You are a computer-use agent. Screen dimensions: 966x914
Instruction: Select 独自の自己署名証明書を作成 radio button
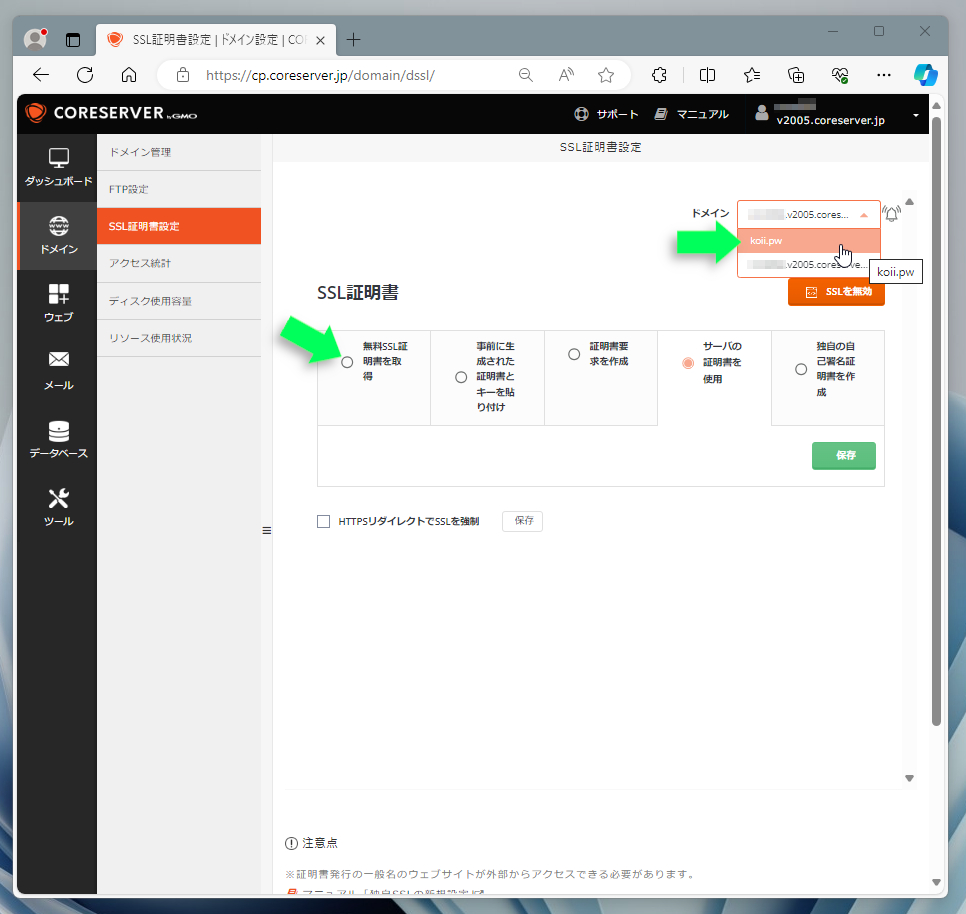pyautogui.click(x=801, y=370)
